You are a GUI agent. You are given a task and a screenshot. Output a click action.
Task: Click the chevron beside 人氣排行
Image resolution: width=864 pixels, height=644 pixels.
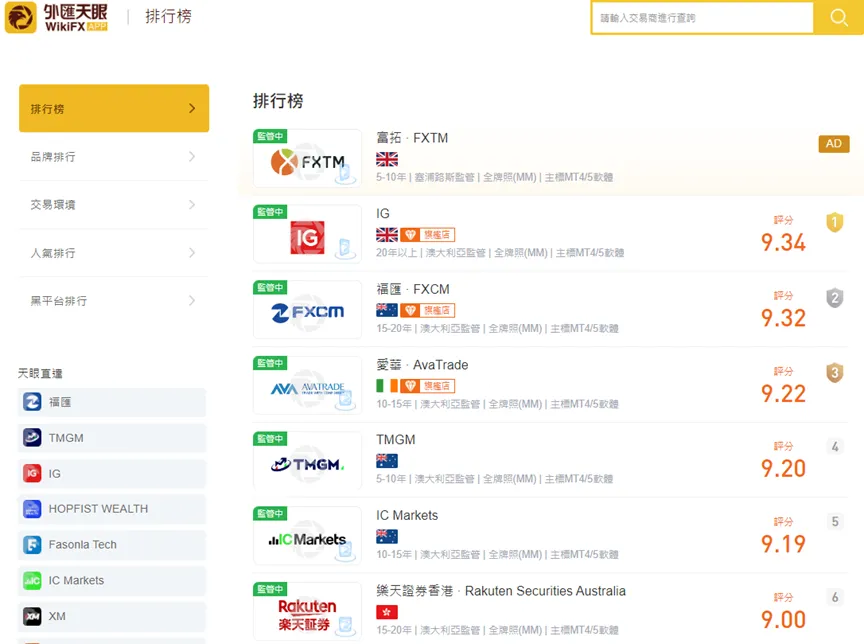tap(192, 253)
